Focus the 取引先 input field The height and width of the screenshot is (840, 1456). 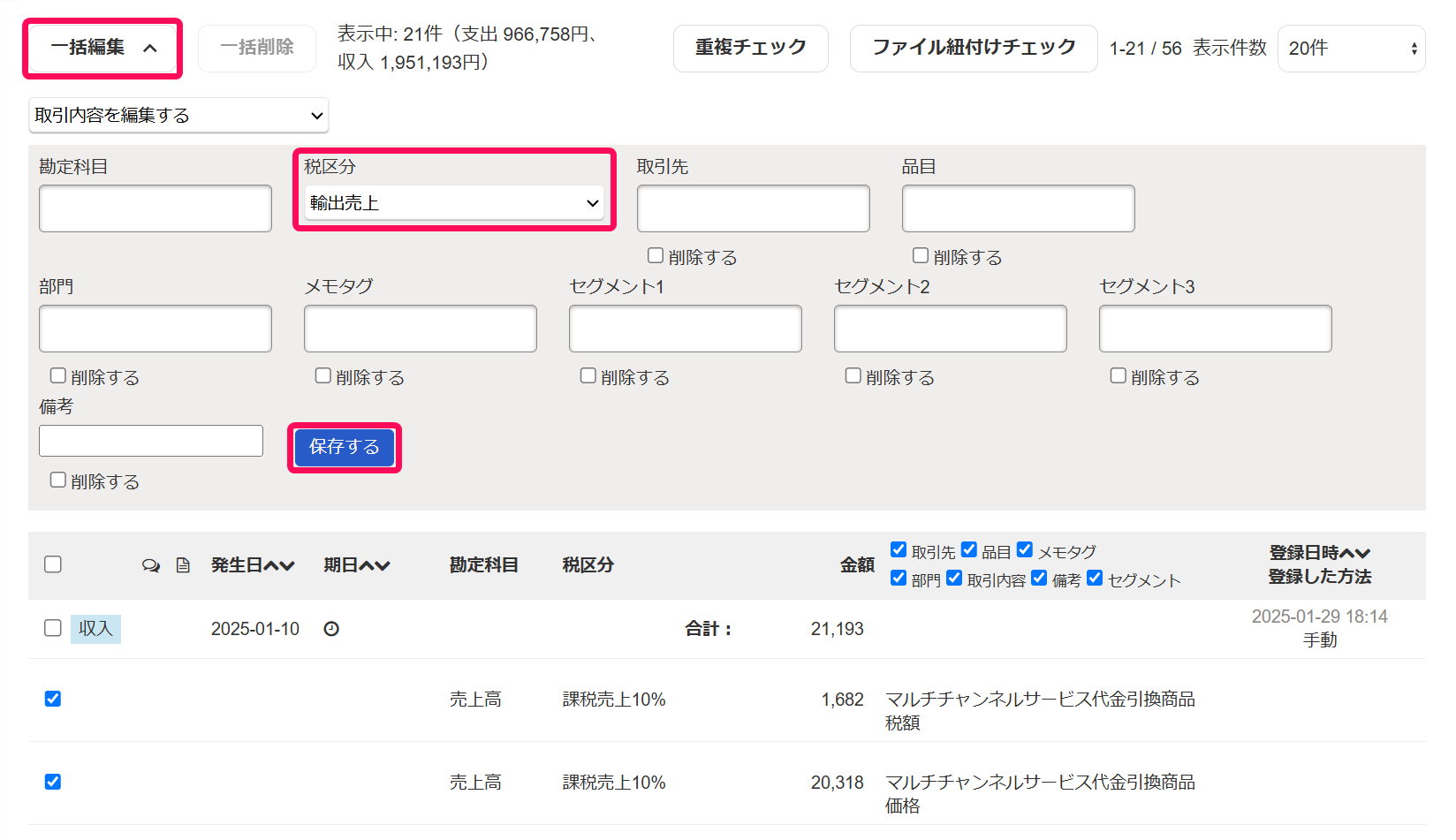pos(754,208)
